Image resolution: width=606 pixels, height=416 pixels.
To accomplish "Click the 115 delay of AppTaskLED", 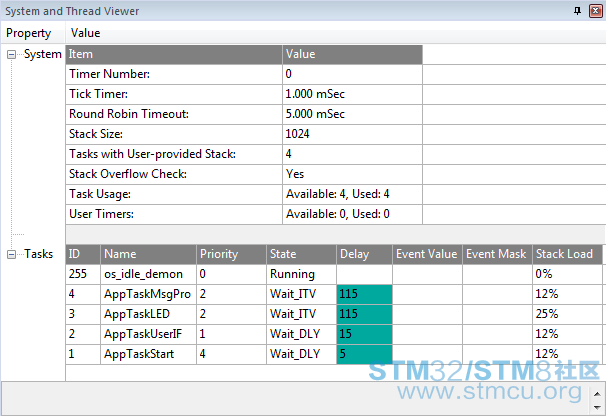I will click(x=364, y=314).
